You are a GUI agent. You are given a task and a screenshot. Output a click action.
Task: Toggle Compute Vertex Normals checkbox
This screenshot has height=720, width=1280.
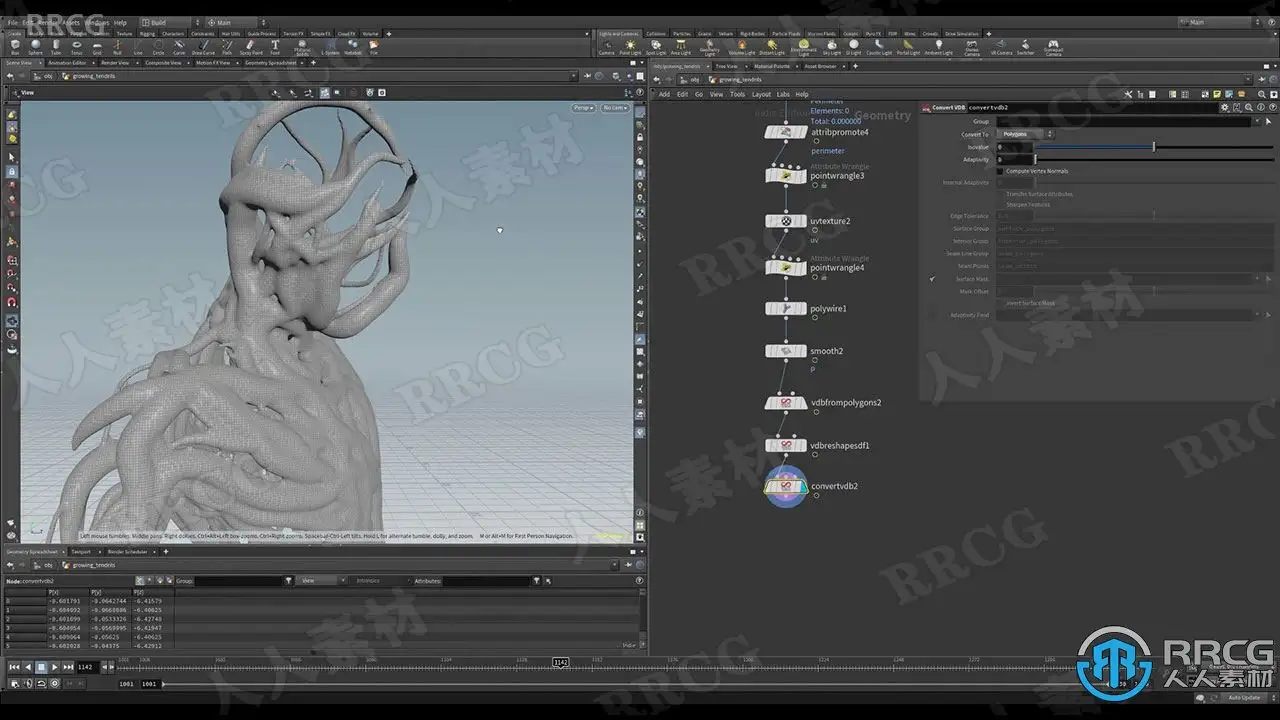click(x=1000, y=171)
